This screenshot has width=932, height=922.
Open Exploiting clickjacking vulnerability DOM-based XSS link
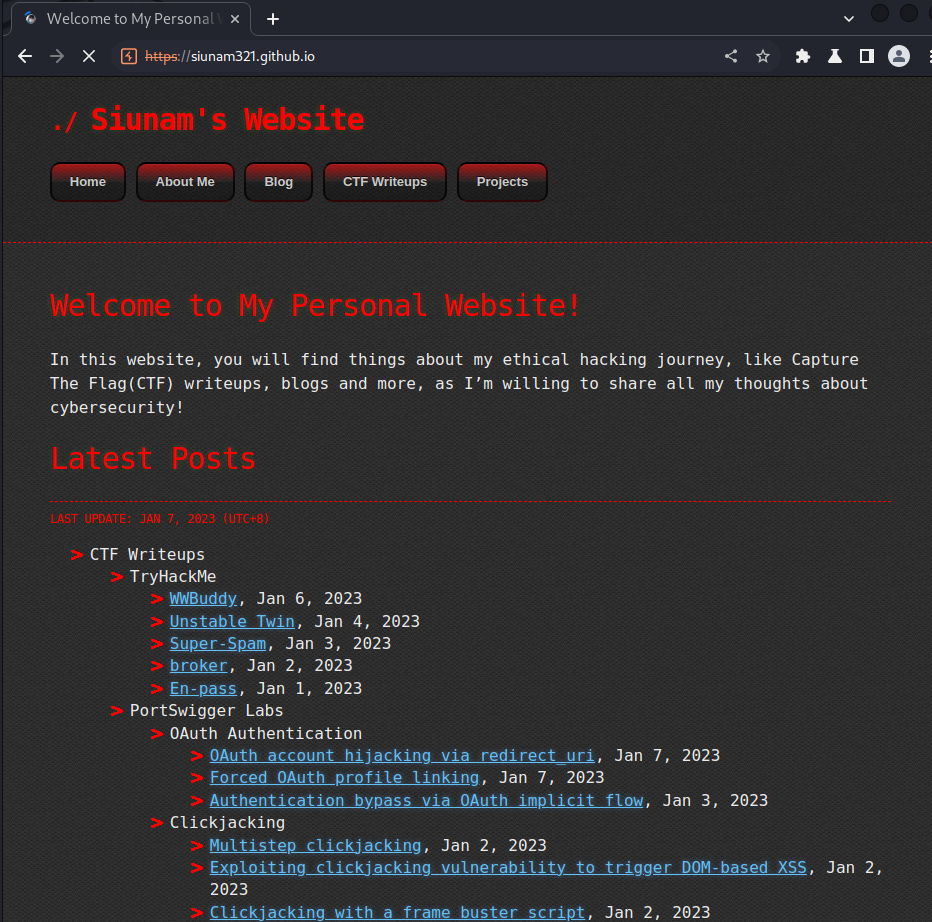[508, 868]
